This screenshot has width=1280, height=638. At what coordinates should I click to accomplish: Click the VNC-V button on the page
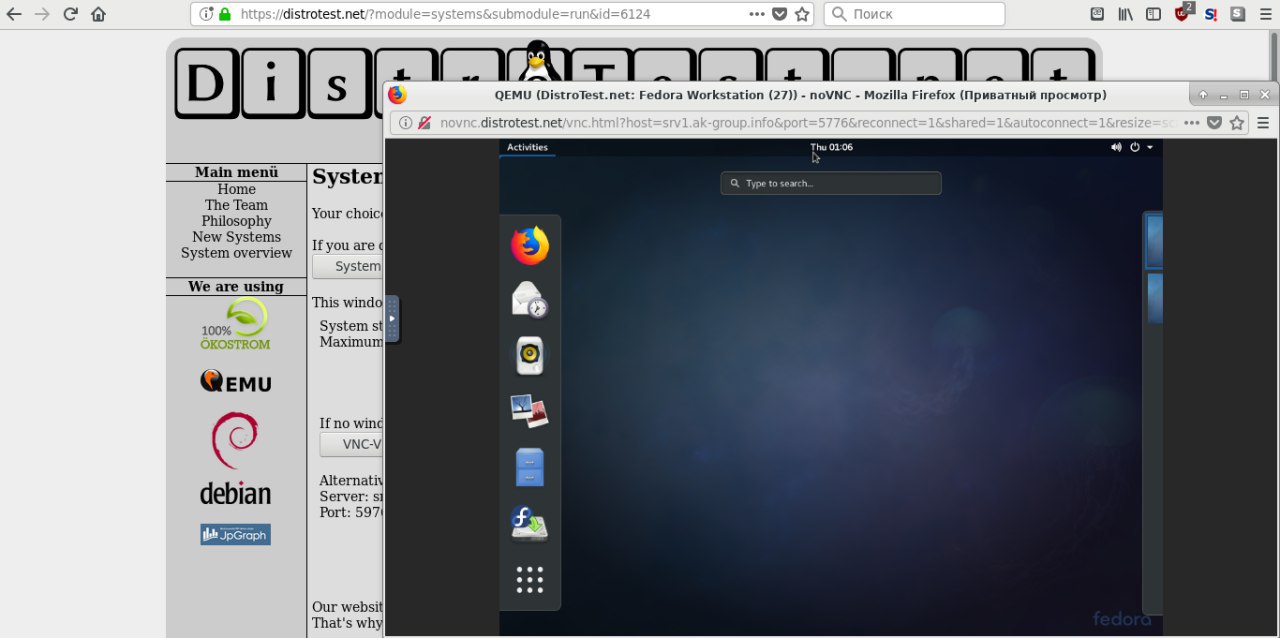[351, 444]
